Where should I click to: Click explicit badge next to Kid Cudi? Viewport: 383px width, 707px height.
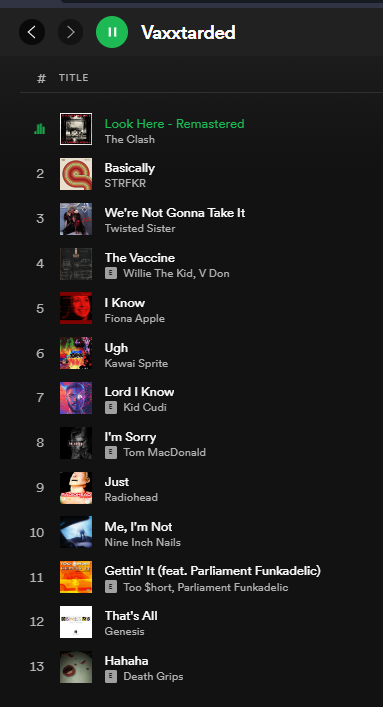[x=111, y=408]
